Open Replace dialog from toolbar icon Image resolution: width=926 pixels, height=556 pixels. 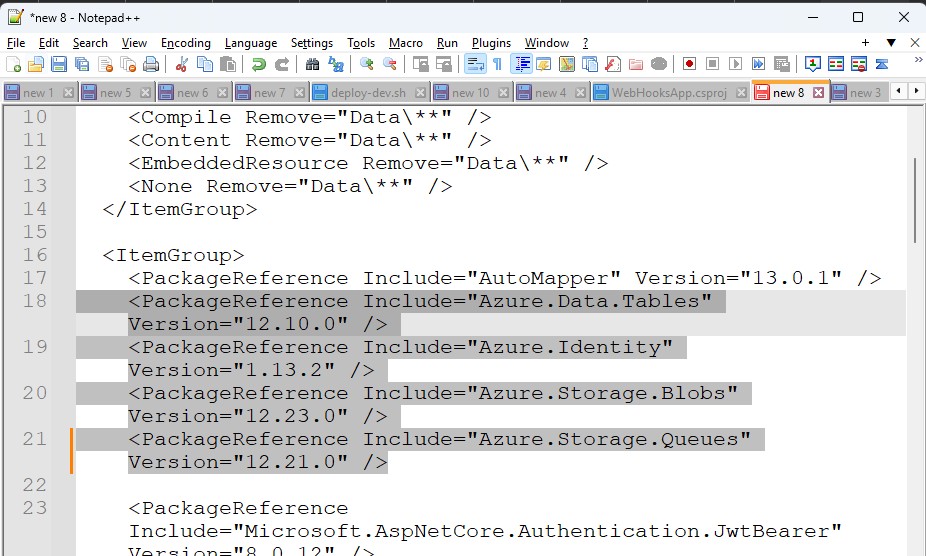click(x=335, y=64)
